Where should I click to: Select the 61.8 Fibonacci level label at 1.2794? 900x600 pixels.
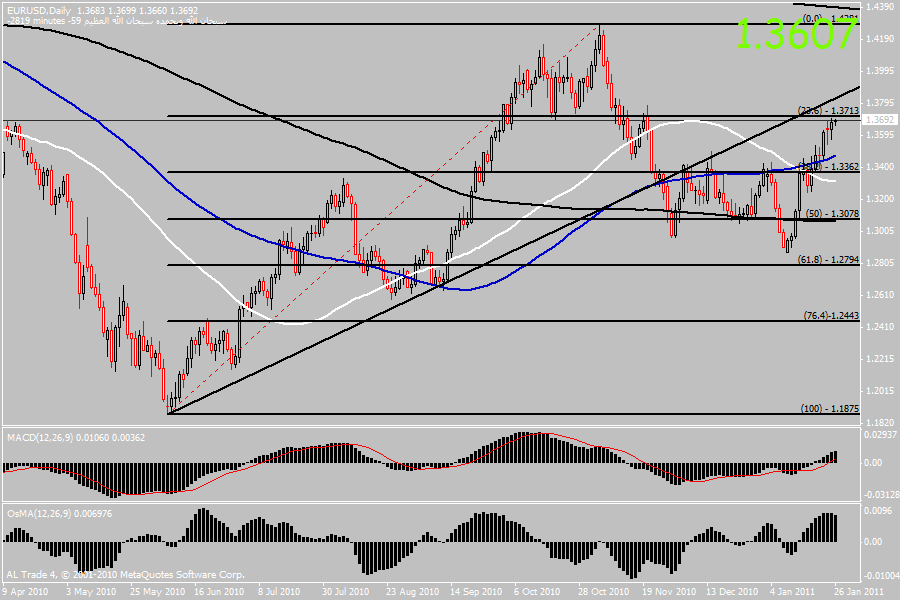(828, 260)
